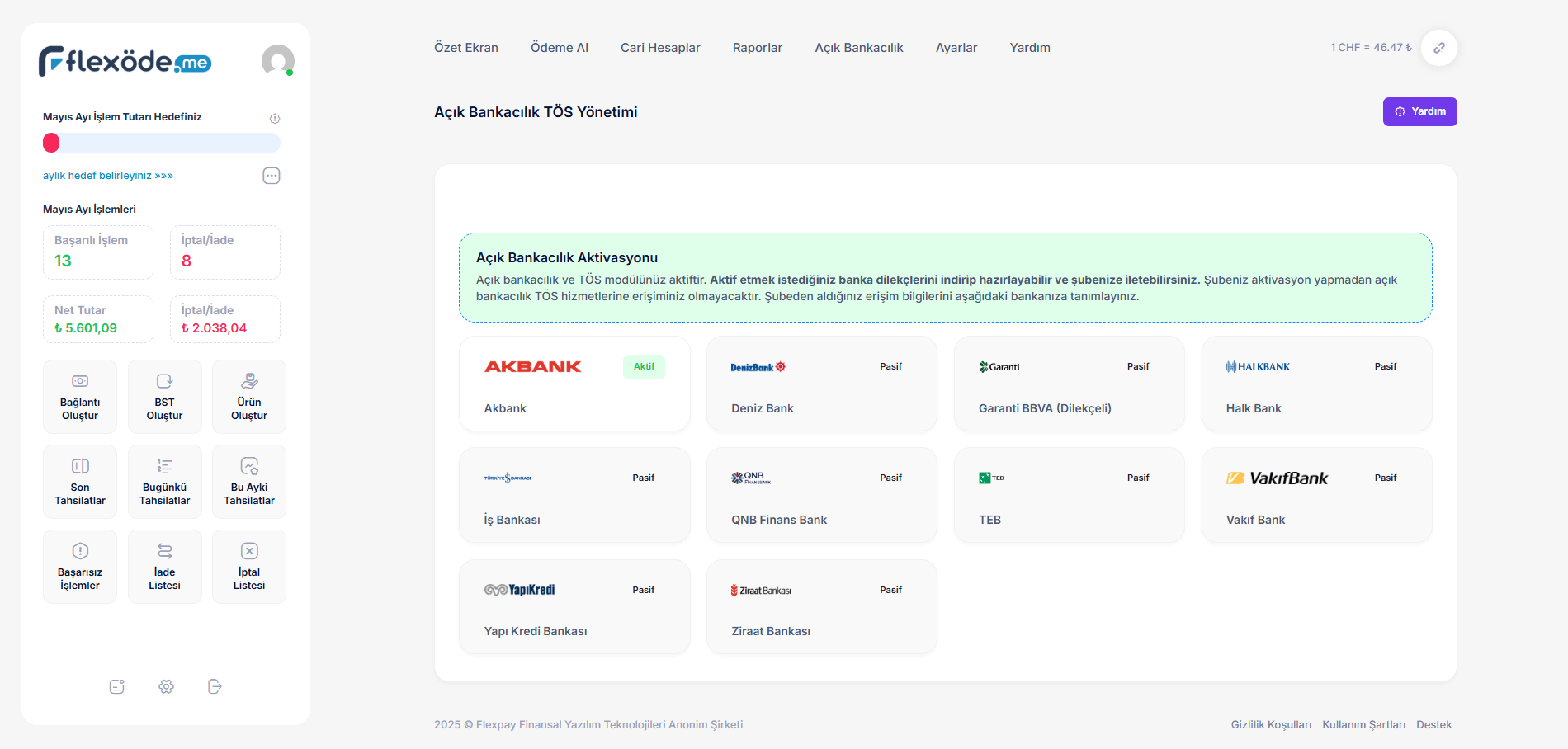The width and height of the screenshot is (1568, 749).
Task: Open the Başarısız İşlemler shortcut
Action: [x=80, y=567]
